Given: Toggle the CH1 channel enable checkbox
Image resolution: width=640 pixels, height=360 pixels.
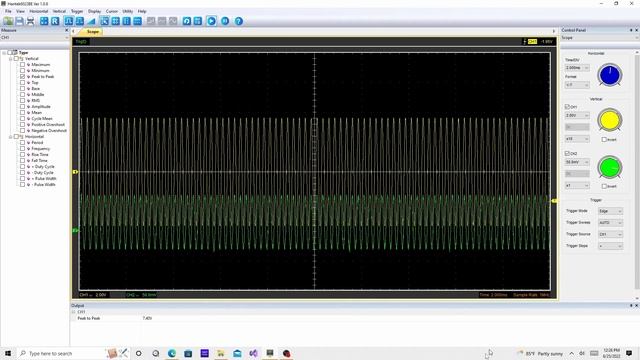Looking at the screenshot, I should click(x=567, y=107).
